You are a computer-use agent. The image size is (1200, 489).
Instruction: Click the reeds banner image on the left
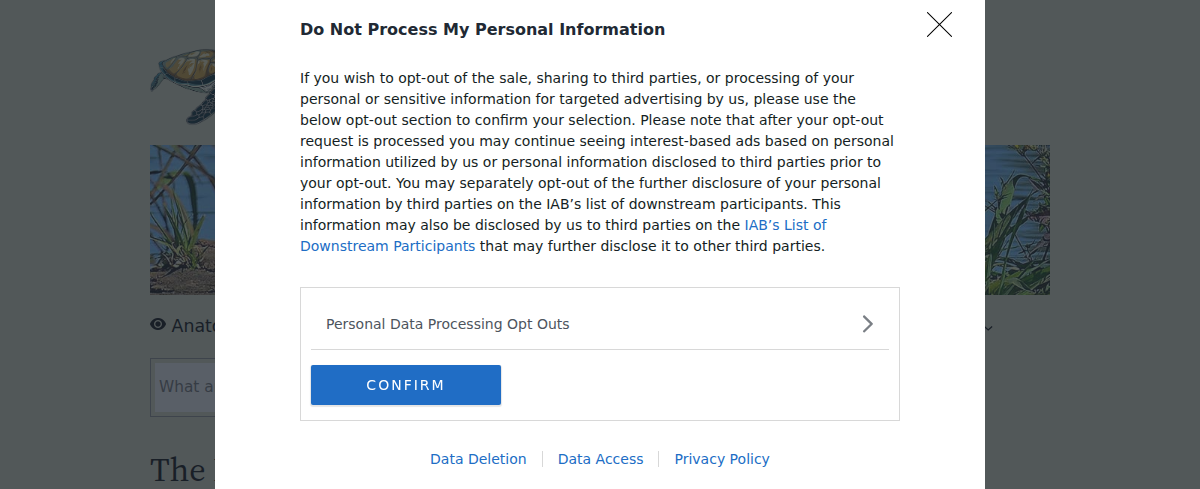coord(182,220)
